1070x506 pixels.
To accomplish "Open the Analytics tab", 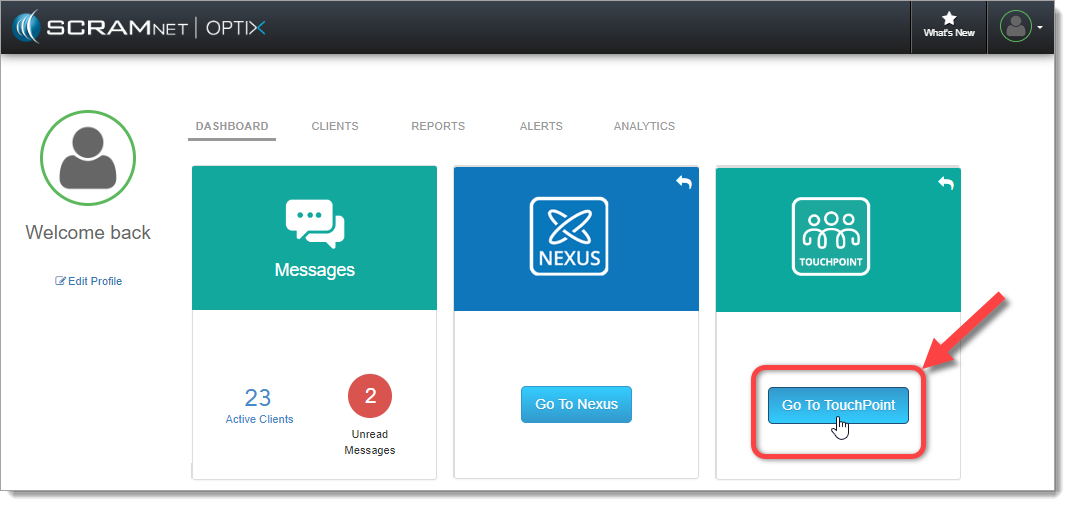I will [644, 126].
